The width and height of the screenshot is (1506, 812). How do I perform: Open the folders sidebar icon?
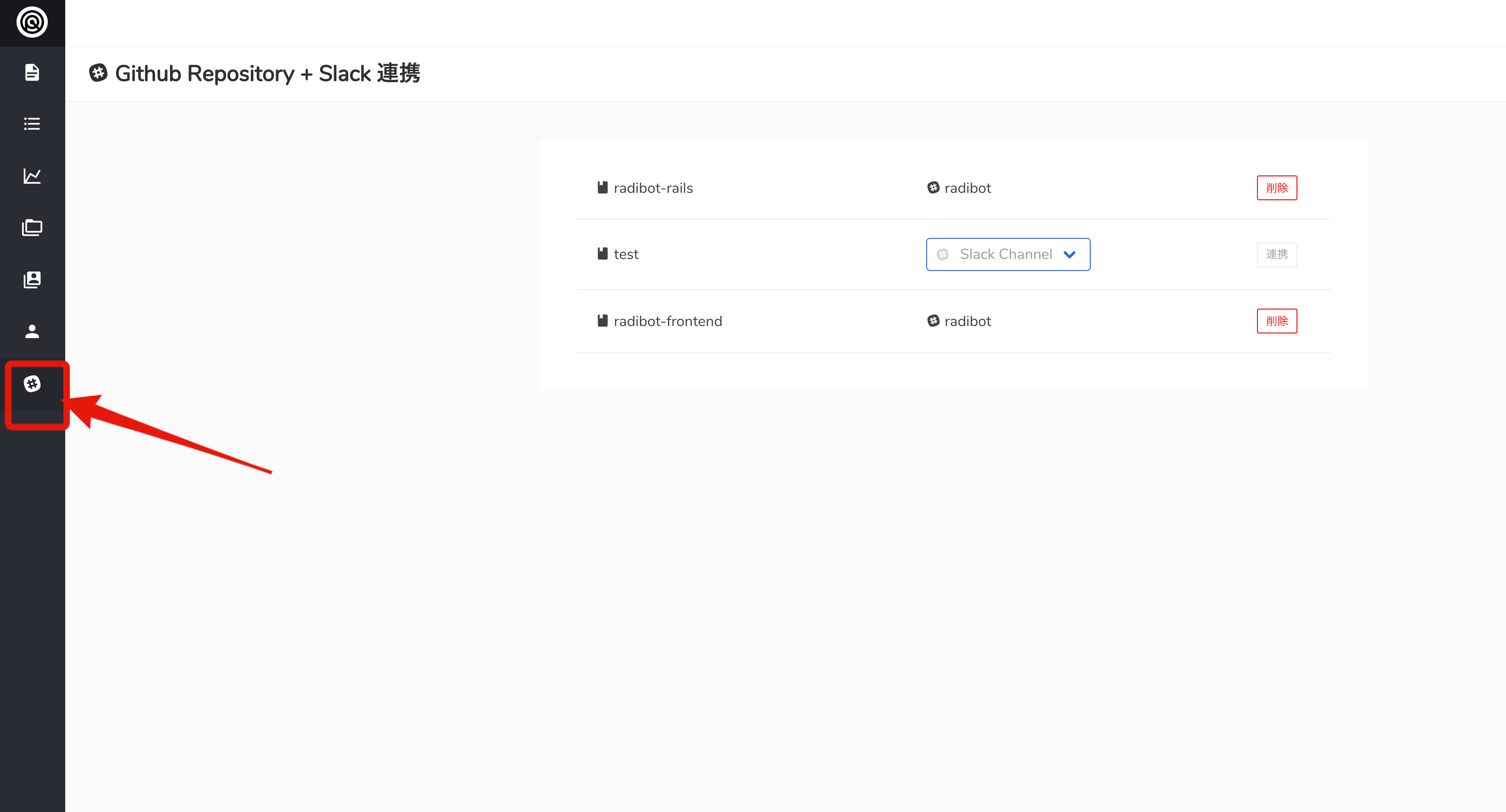[32, 227]
